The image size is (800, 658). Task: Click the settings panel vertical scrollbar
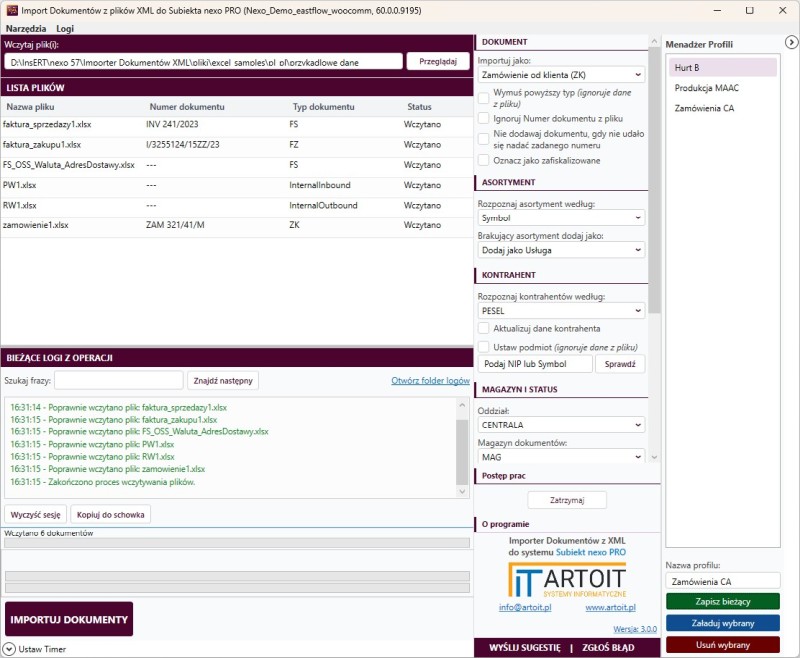pyautogui.click(x=655, y=181)
